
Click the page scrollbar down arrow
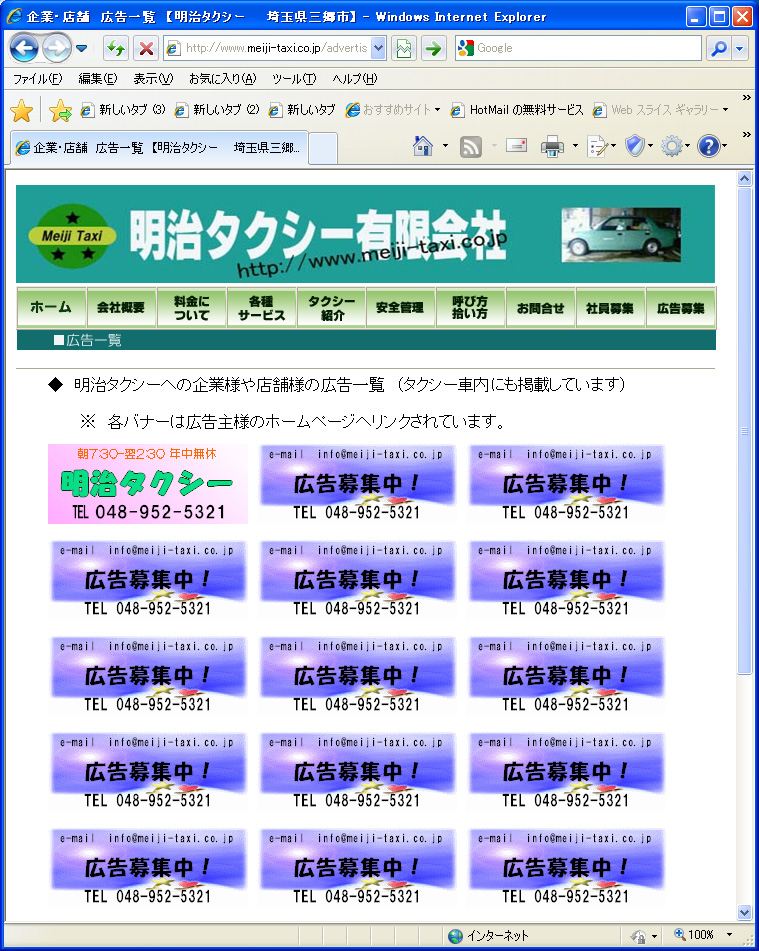744,912
